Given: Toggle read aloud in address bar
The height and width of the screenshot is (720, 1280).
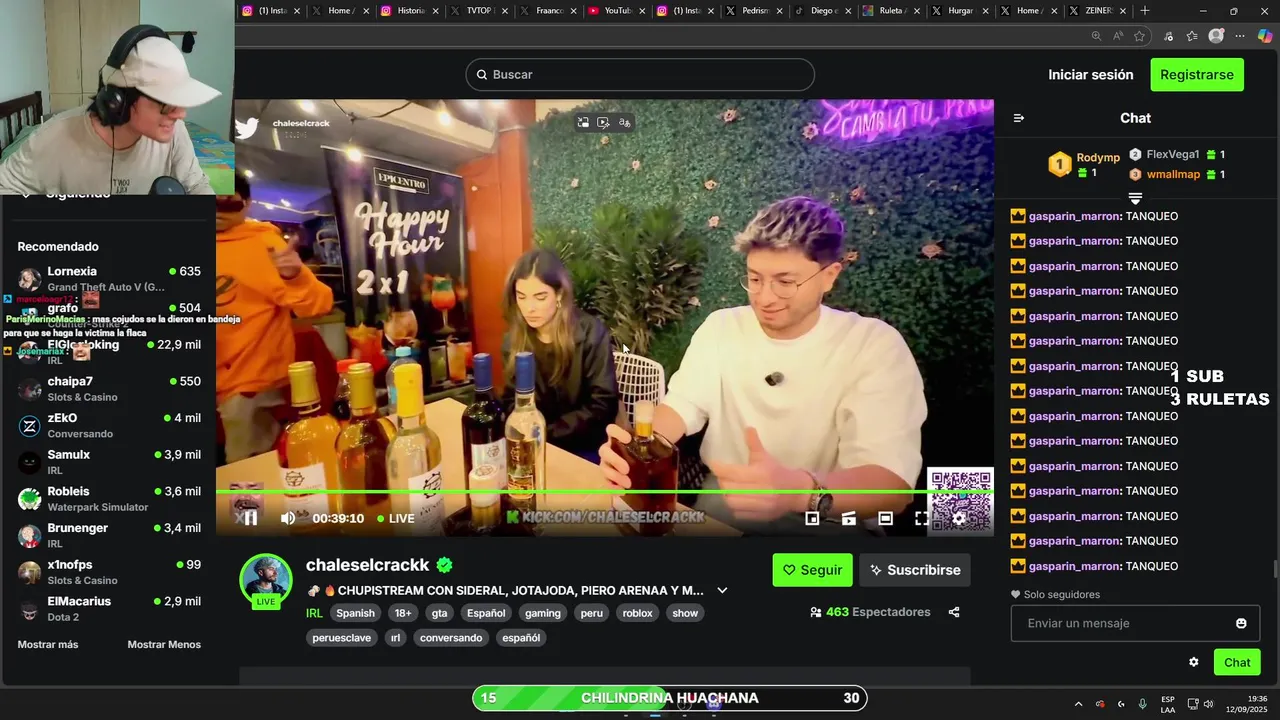Looking at the screenshot, I should coord(1118,36).
